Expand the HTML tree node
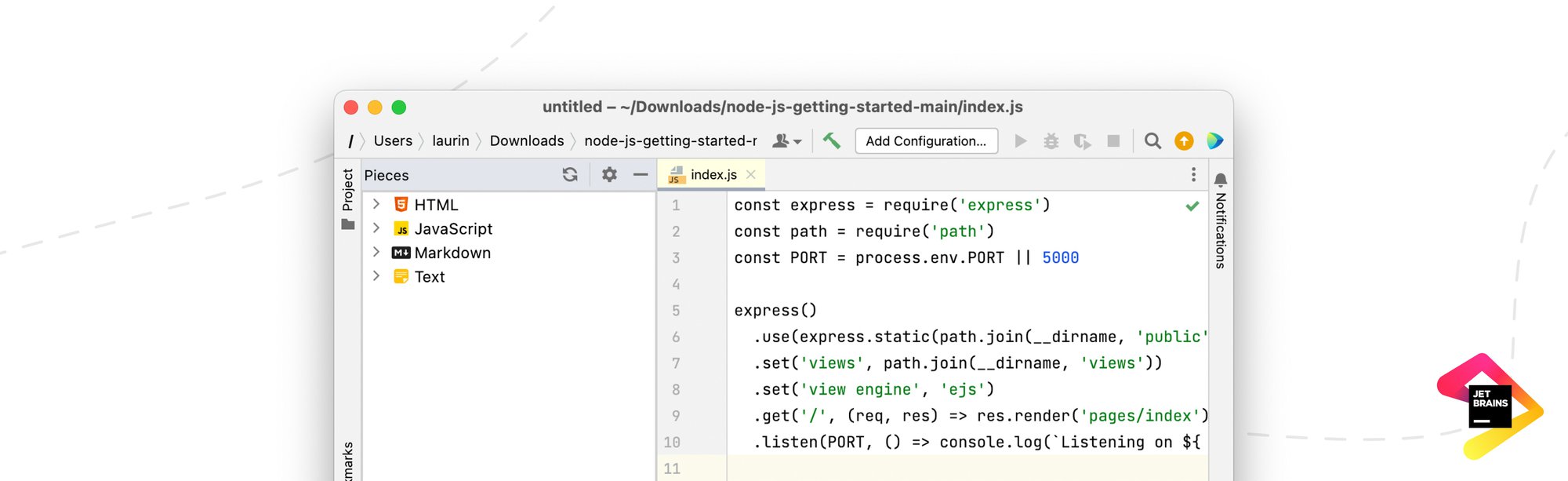This screenshot has height=481, width=1568. click(x=376, y=204)
